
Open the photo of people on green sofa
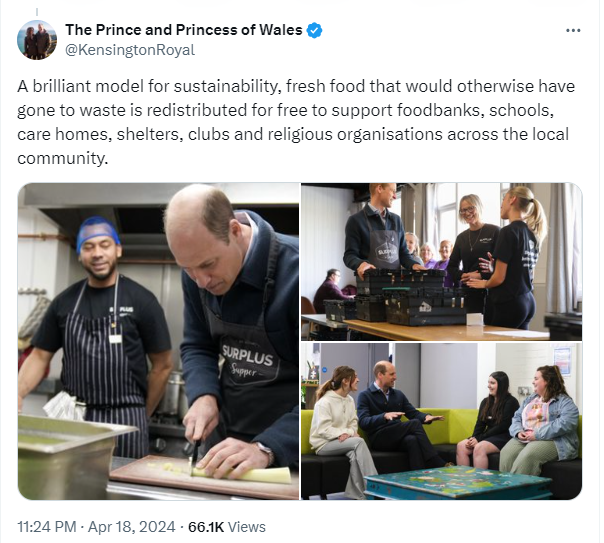(x=441, y=421)
